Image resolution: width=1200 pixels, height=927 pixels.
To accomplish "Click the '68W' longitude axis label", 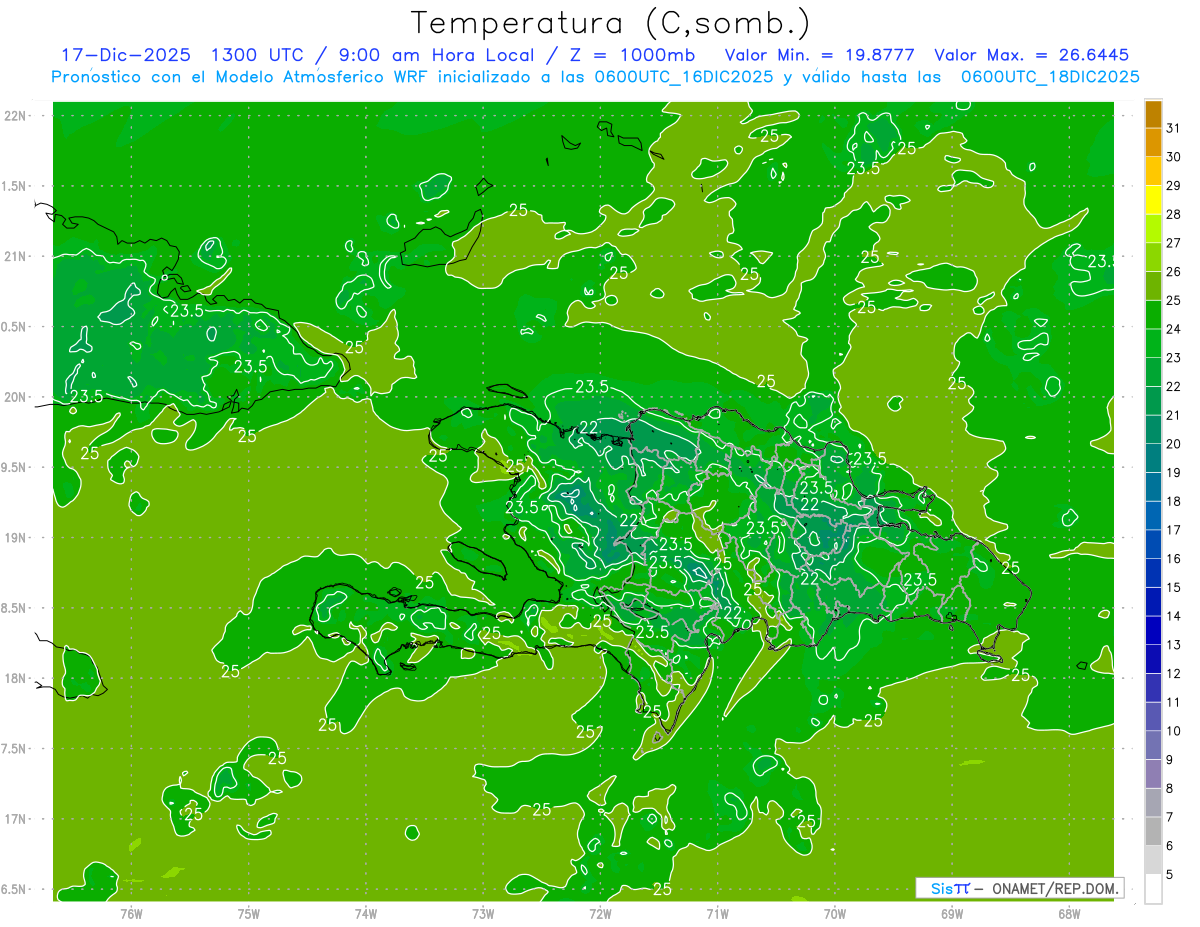I will click(x=1069, y=913).
